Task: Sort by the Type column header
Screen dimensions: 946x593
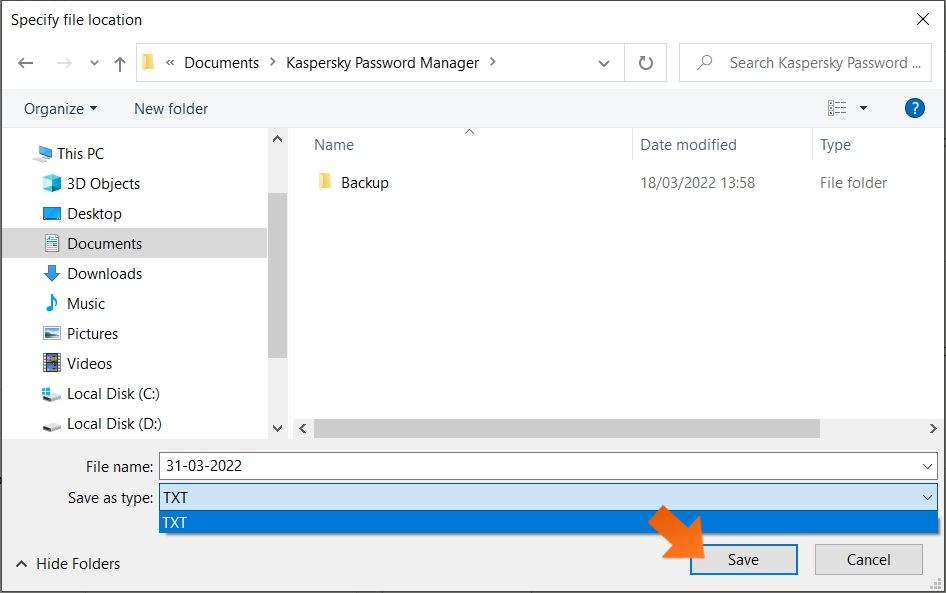Action: (x=836, y=145)
